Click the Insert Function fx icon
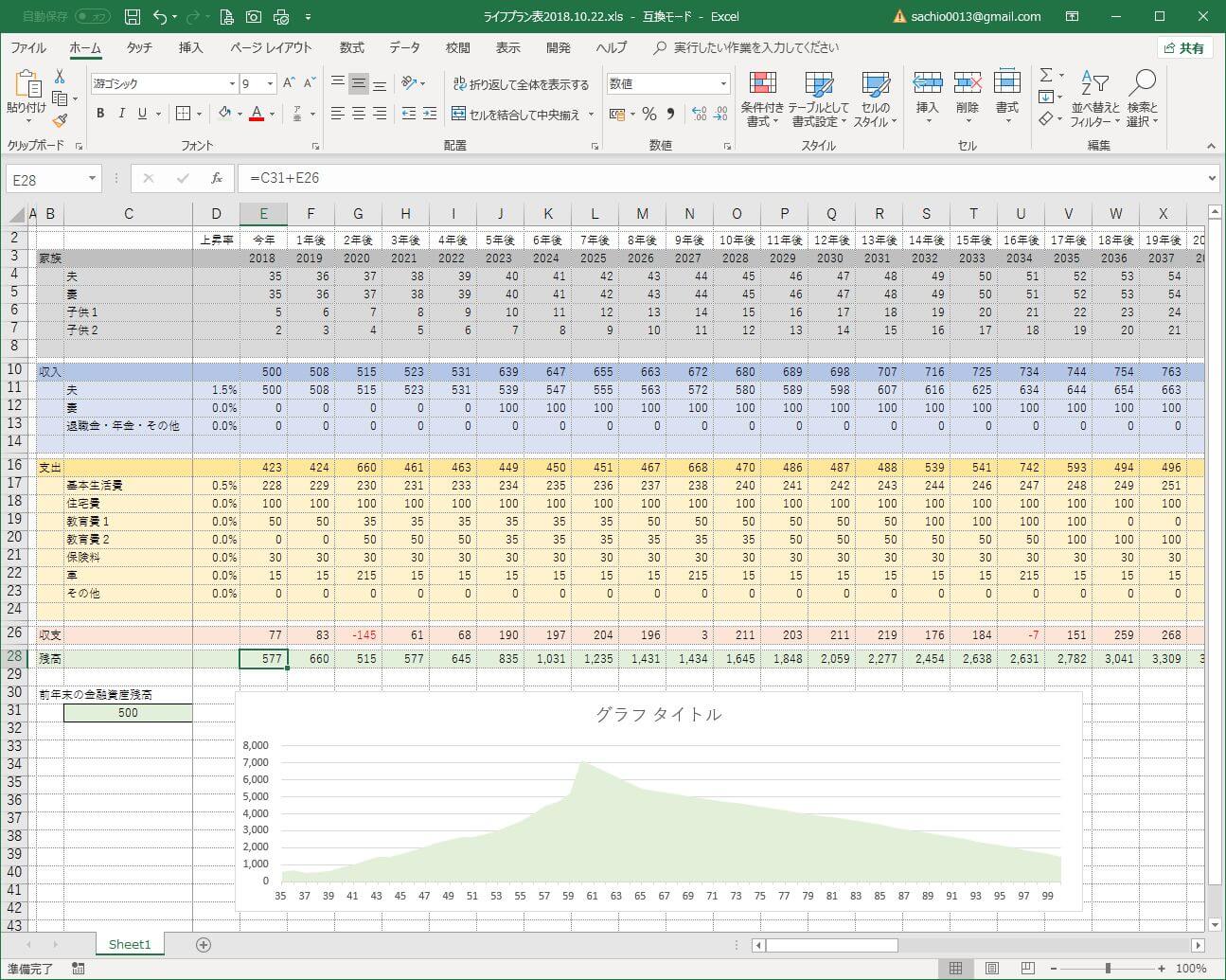This screenshot has width=1226, height=980. click(217, 178)
